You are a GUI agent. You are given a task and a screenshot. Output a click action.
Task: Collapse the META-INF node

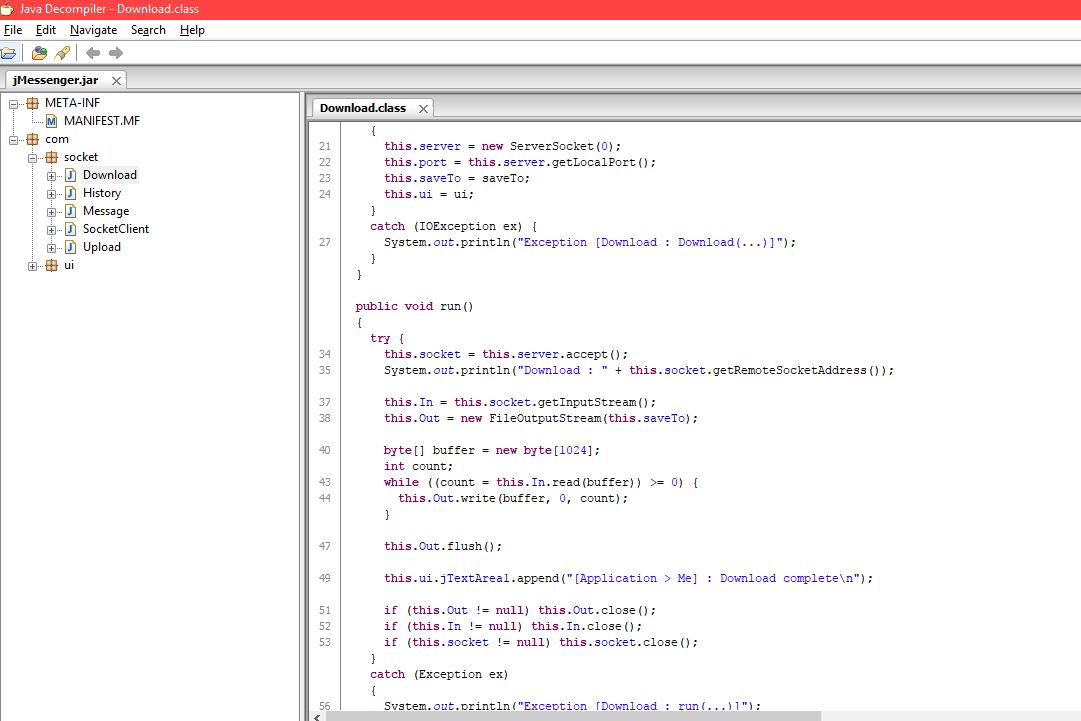pos(13,102)
